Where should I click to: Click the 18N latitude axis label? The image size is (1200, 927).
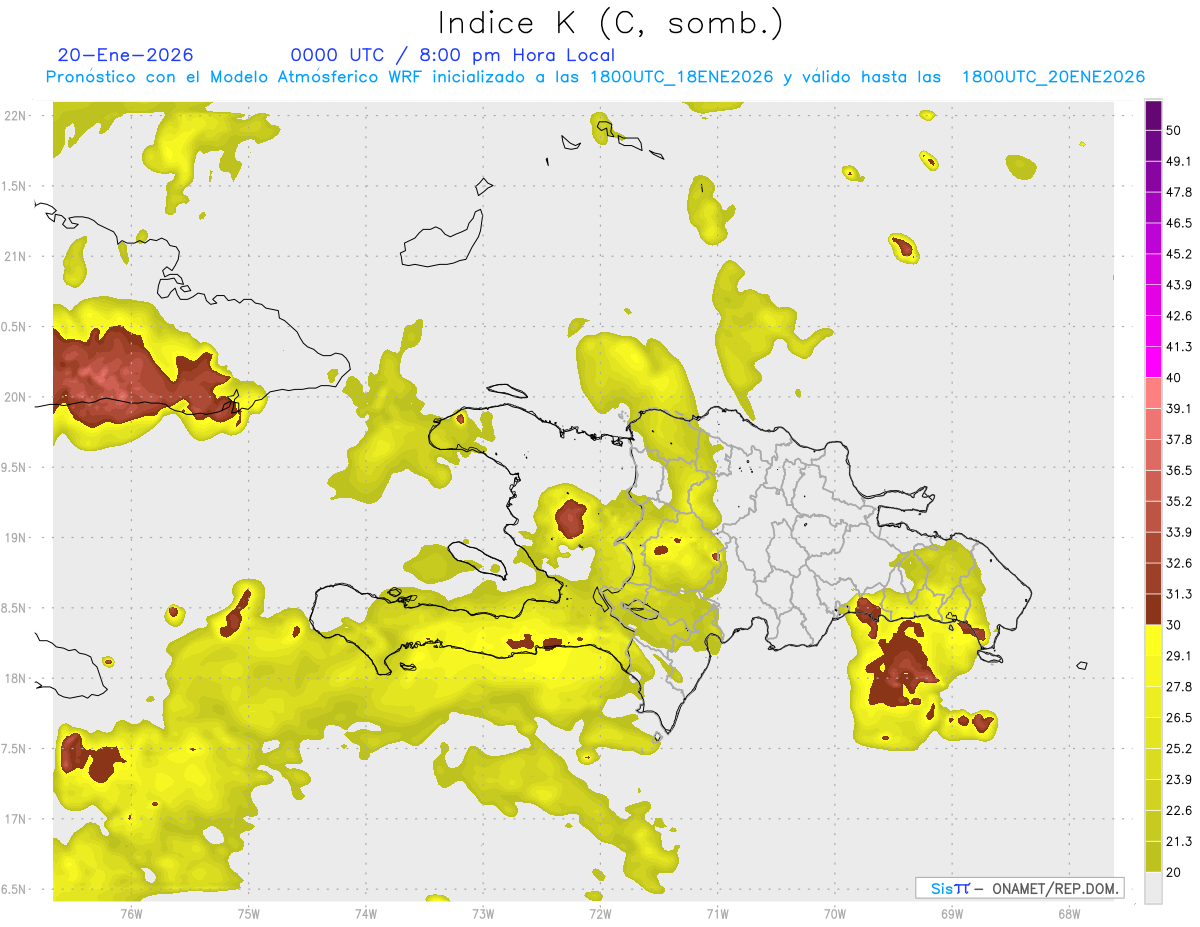click(17, 678)
